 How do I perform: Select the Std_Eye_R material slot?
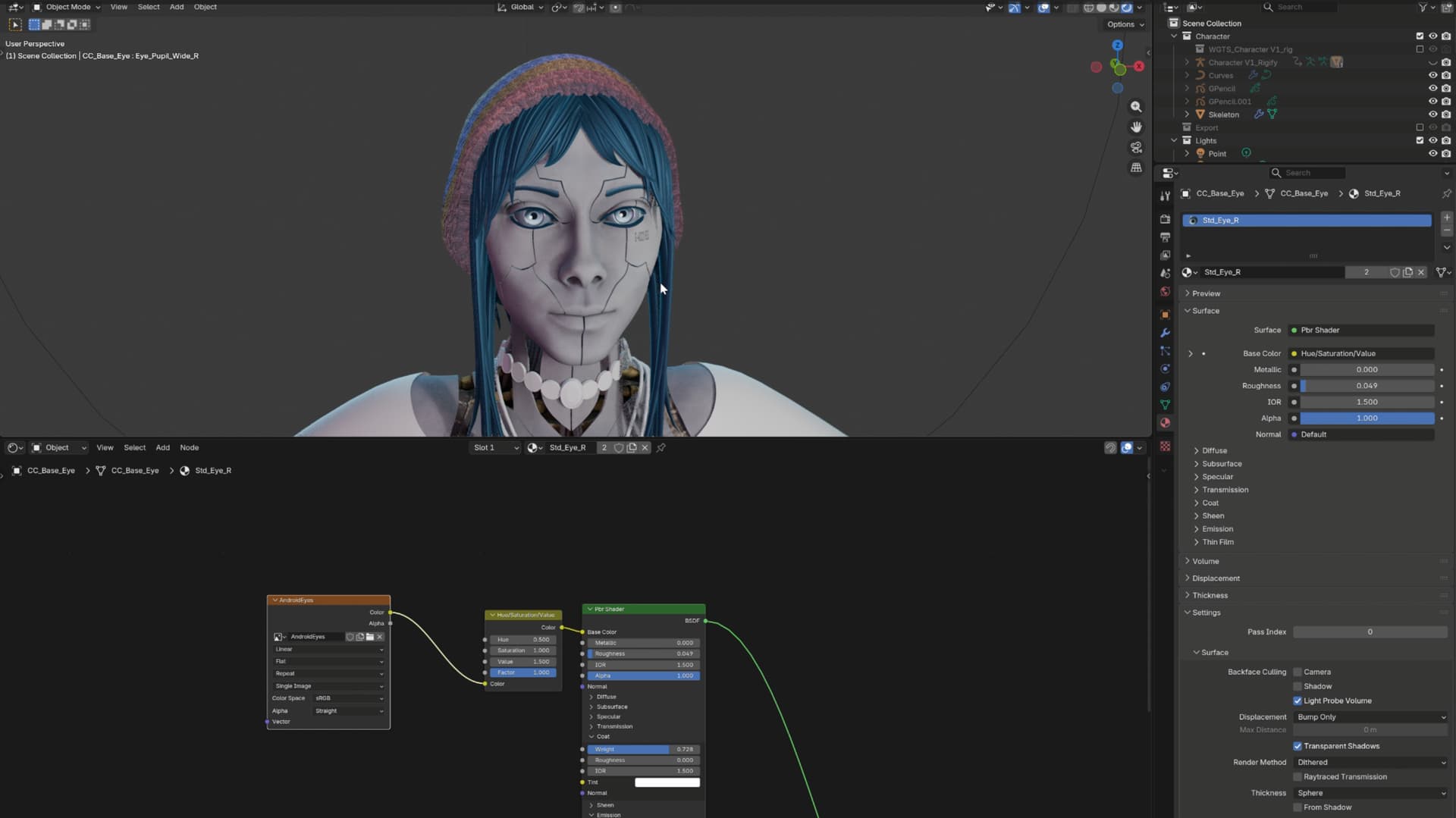click(1307, 220)
